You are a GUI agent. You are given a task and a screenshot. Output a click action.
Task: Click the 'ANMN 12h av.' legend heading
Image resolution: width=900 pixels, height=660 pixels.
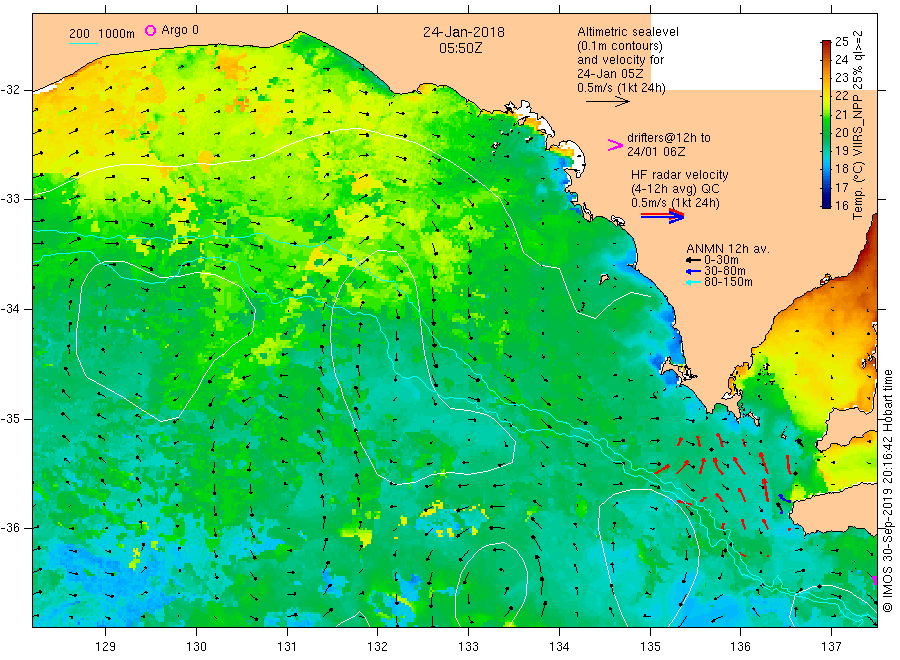(x=728, y=249)
